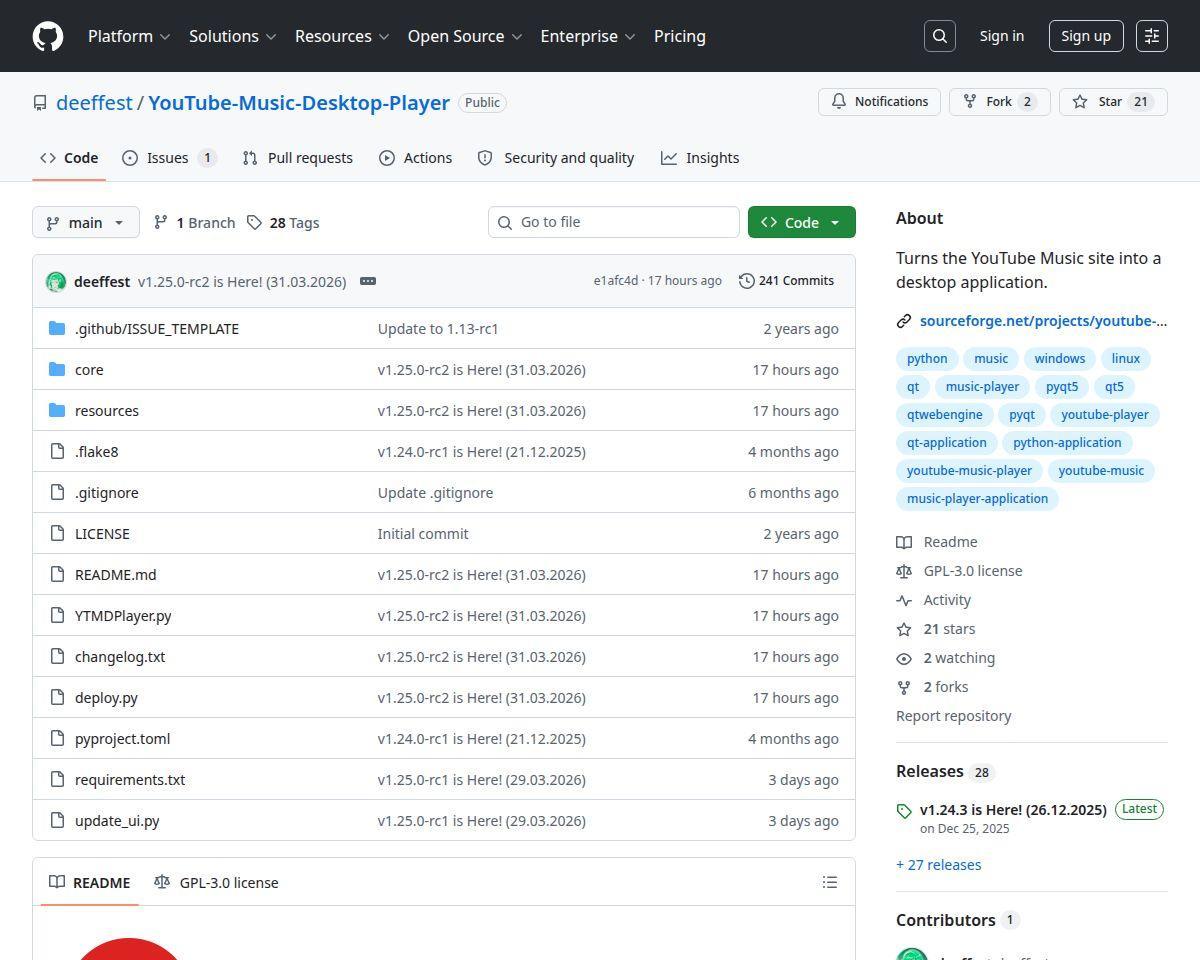Viewport: 1200px width, 960px height.
Task: Click the python topic tag
Action: click(x=927, y=358)
